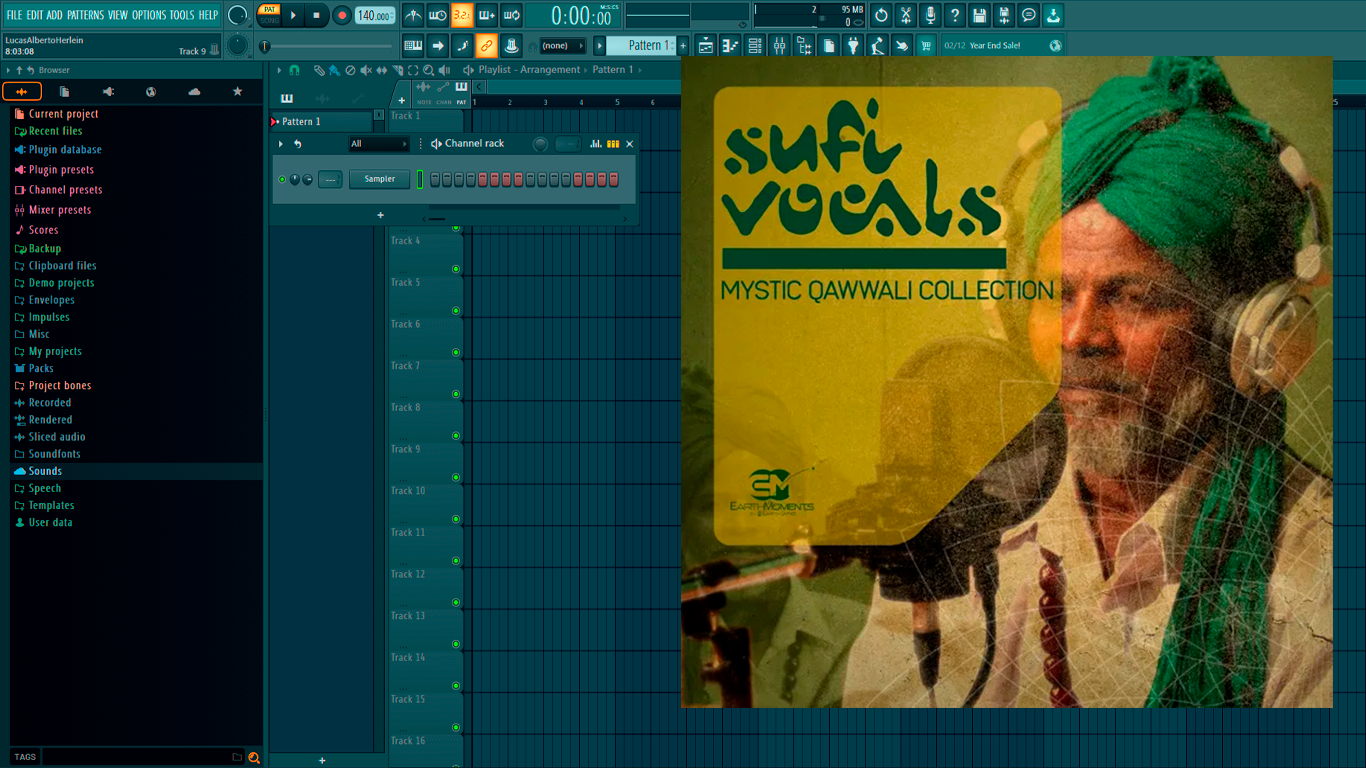
Task: Select the playlist zoom magnifier tool
Action: (x=428, y=70)
